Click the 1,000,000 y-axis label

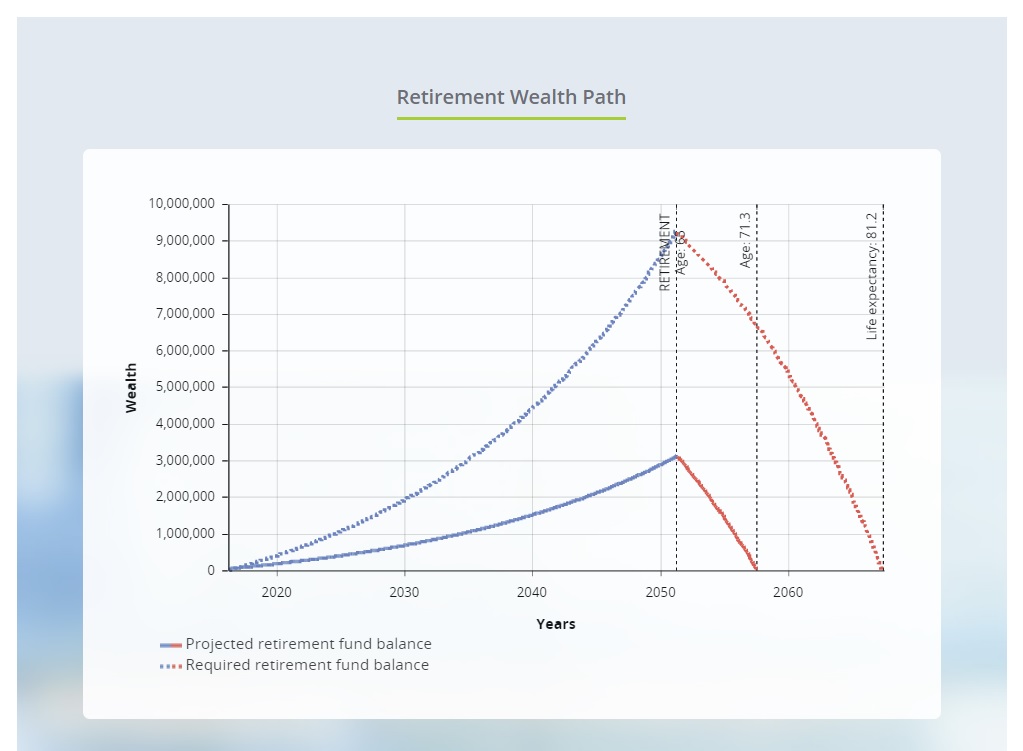point(185,534)
